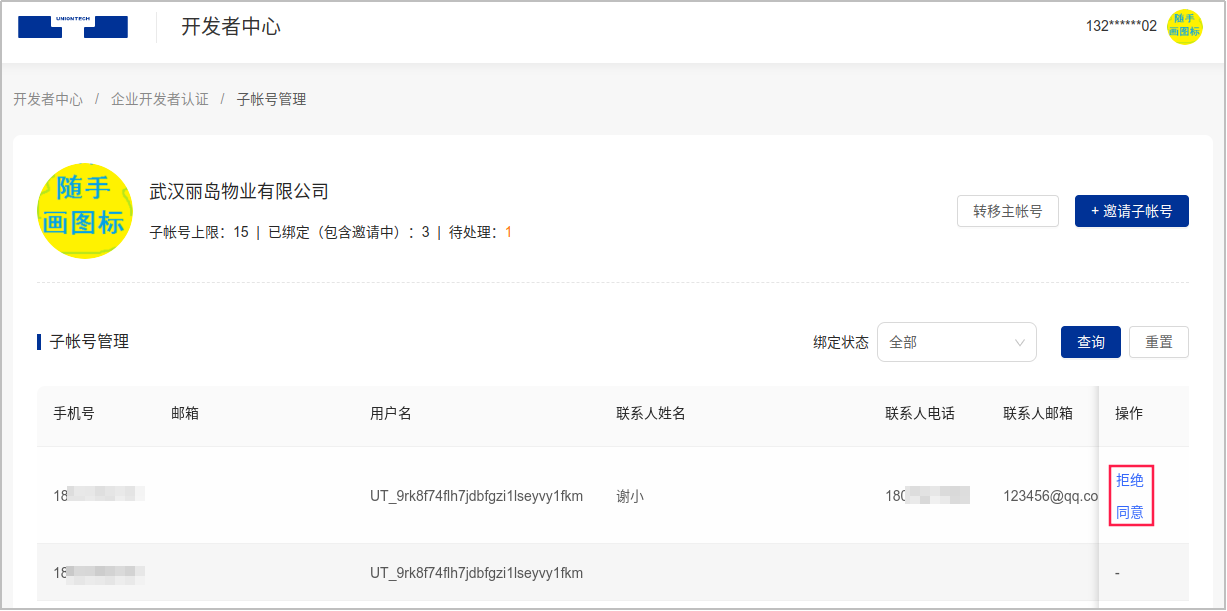Image resolution: width=1227 pixels, height=611 pixels.
Task: Click the orange 待处理 count number
Action: pos(508,232)
